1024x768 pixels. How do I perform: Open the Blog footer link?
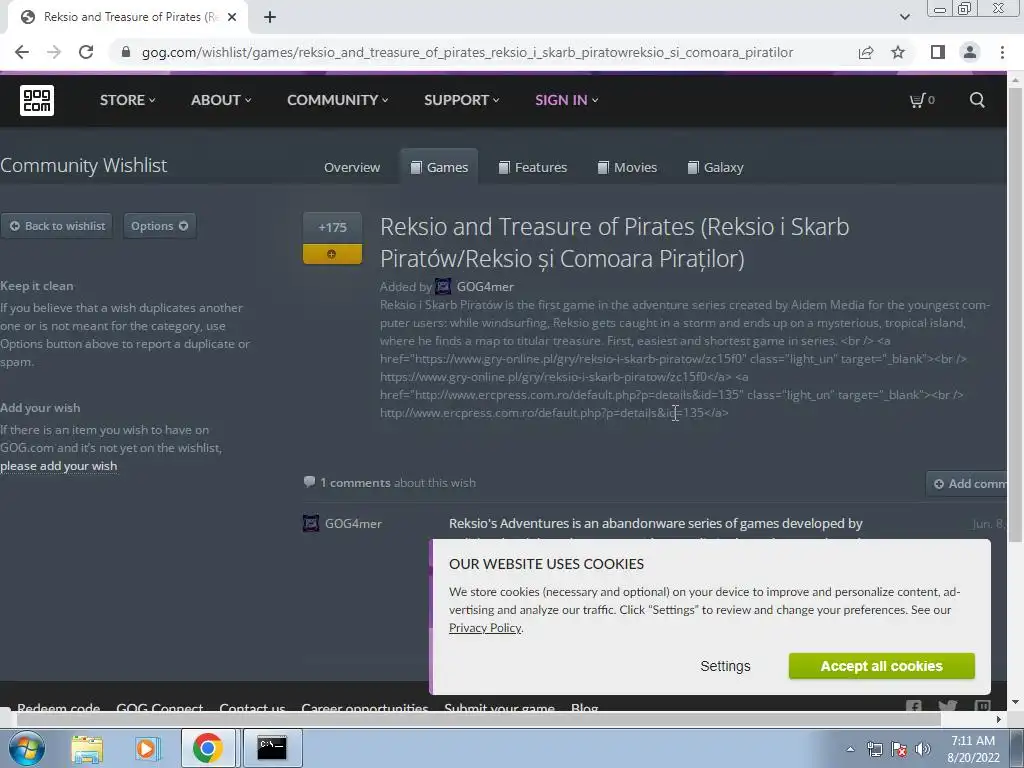coord(584,707)
